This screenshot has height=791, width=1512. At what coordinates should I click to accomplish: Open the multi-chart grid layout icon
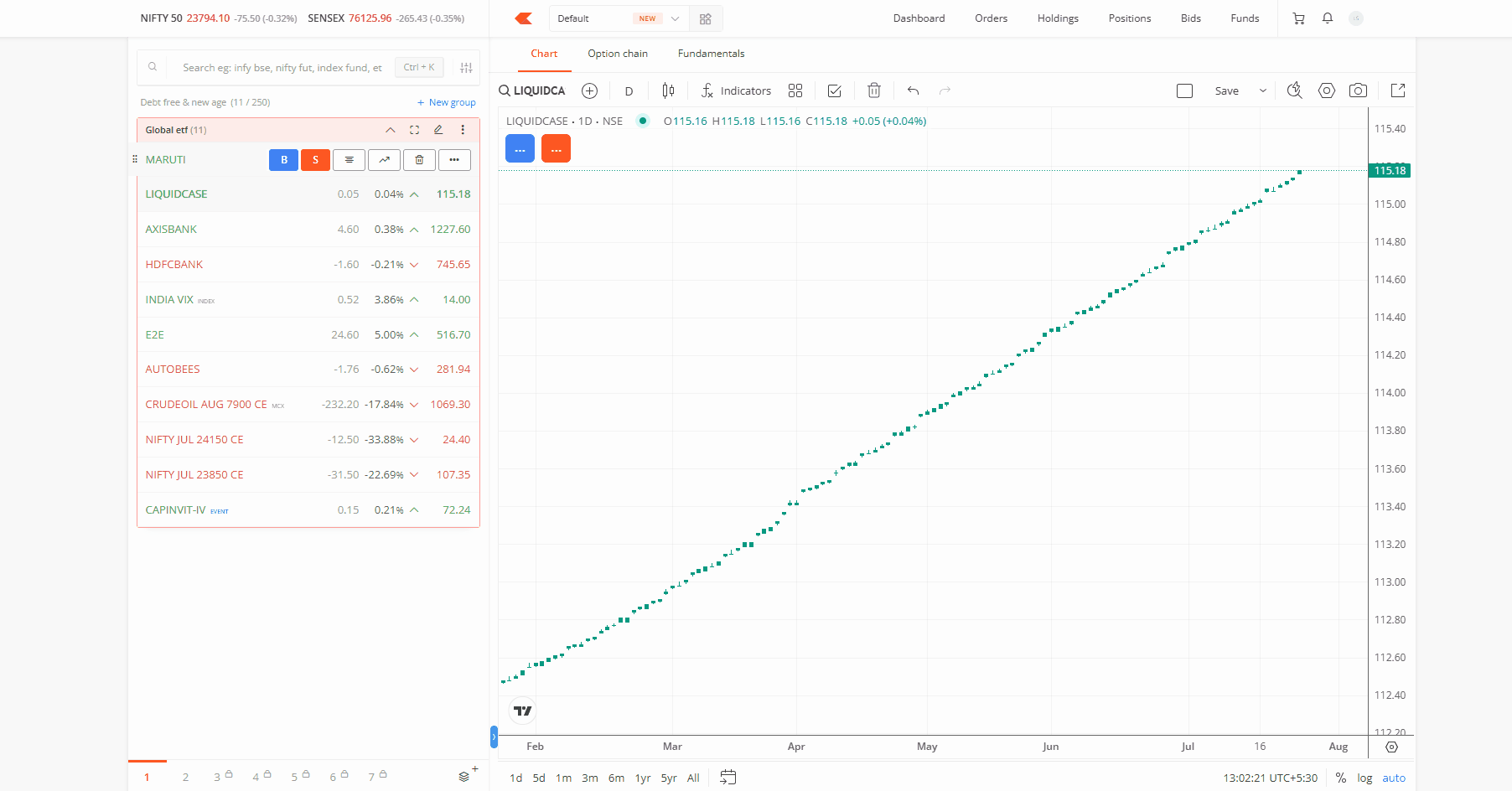(706, 18)
